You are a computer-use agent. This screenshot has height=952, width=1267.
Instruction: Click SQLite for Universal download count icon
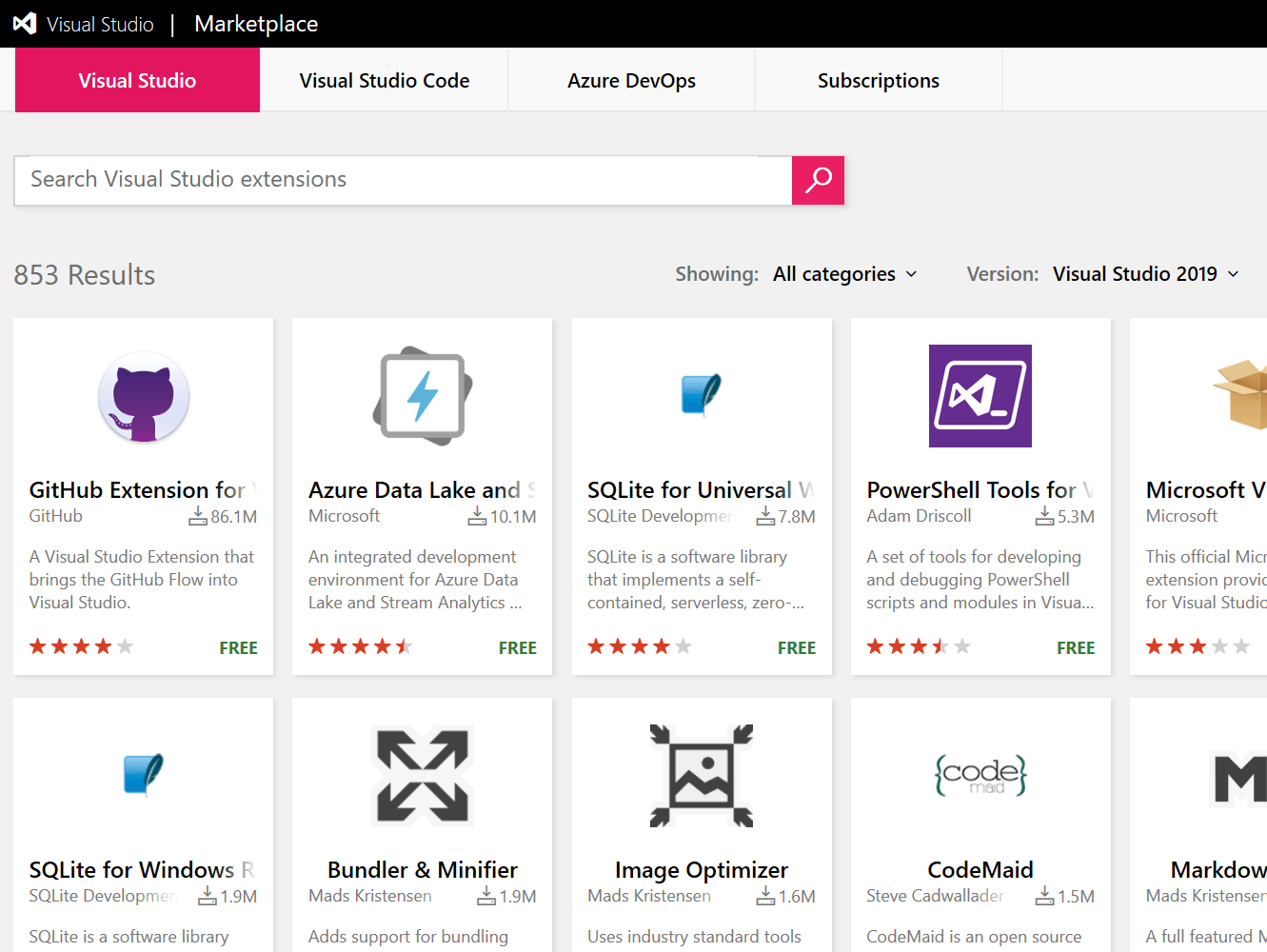tap(765, 516)
